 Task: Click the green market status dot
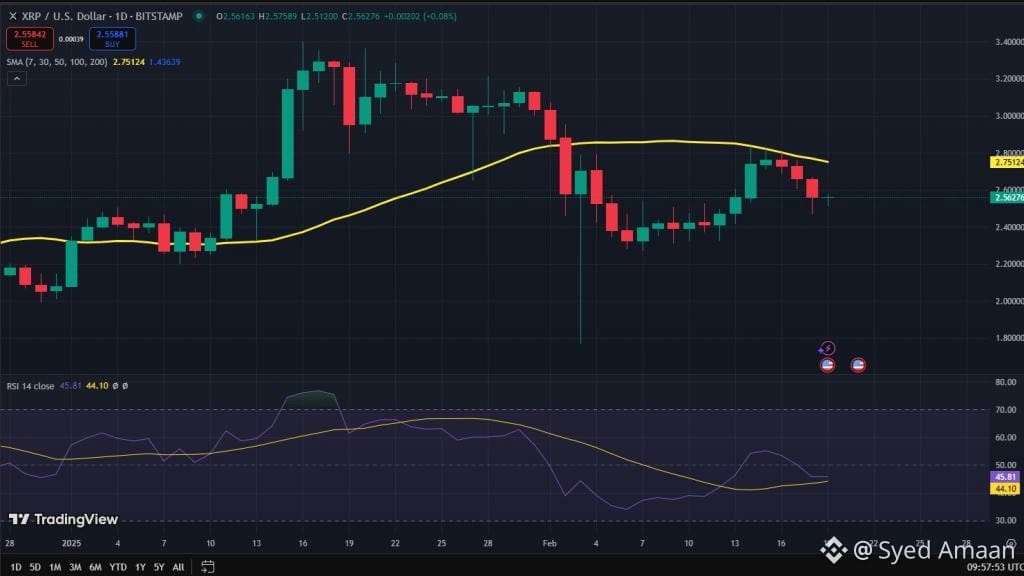(199, 16)
